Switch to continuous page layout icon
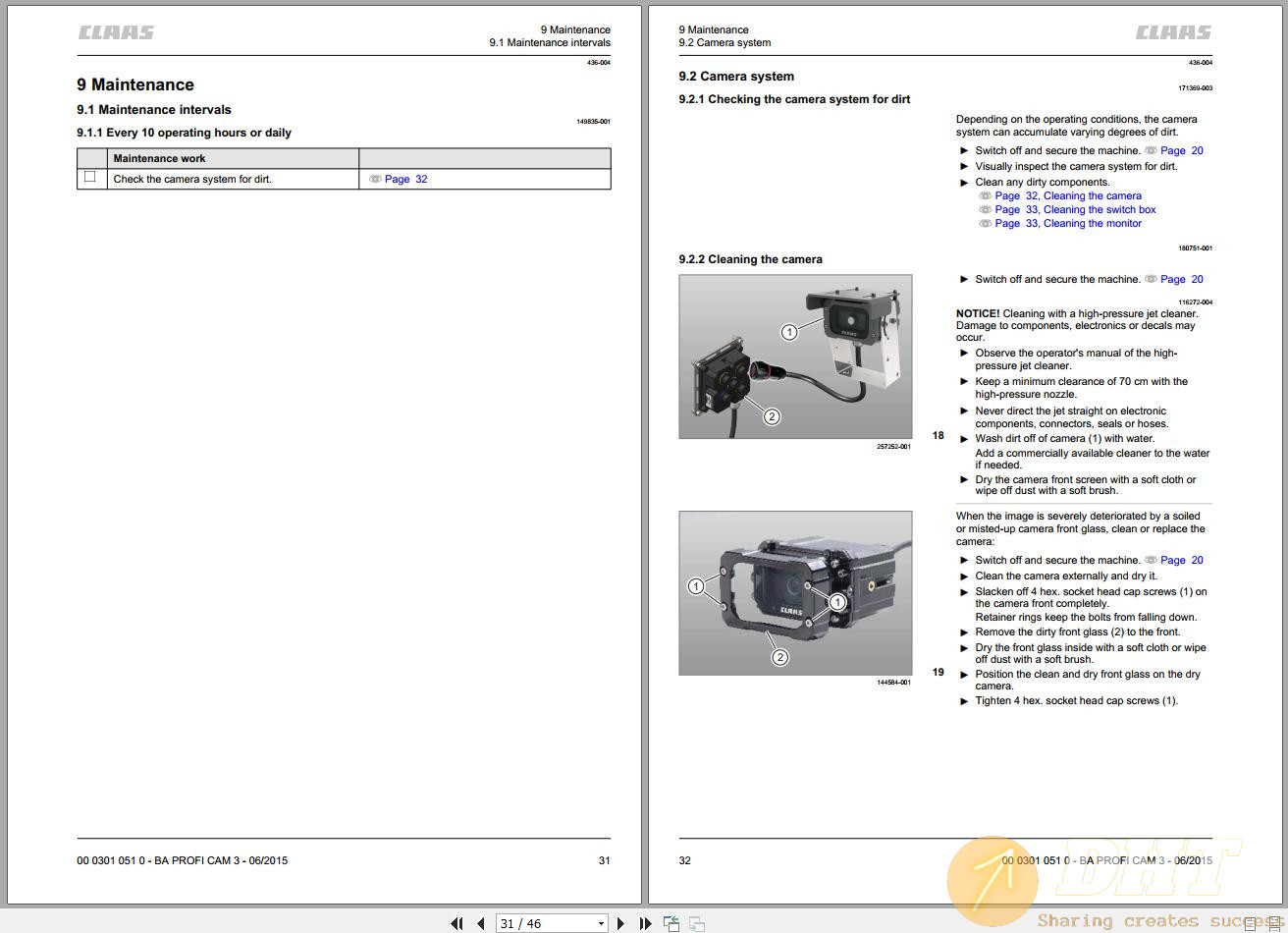This screenshot has height=933, width=1288. click(x=1275, y=923)
